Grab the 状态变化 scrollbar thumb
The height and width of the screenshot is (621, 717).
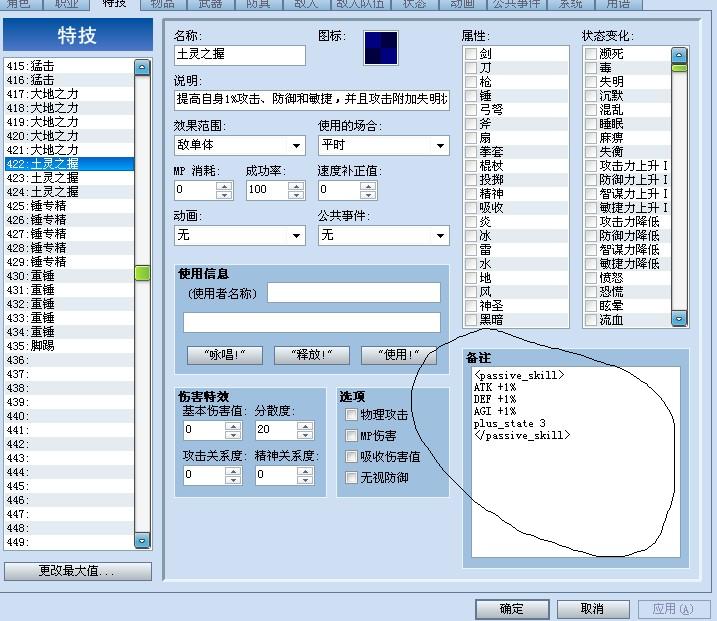click(x=679, y=68)
